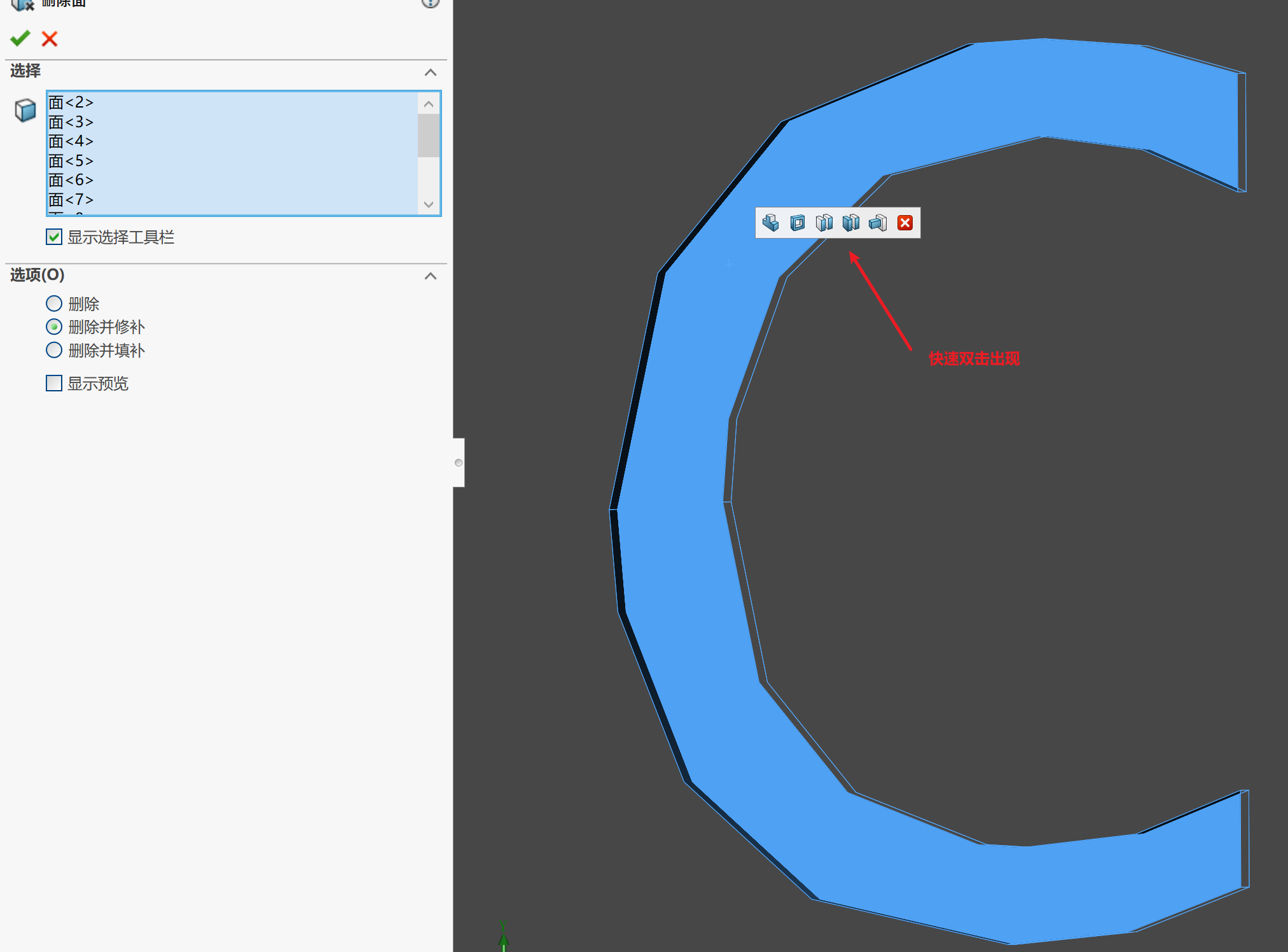Click third icon with two white slabs
This screenshot has width=1288, height=952.
[x=824, y=223]
